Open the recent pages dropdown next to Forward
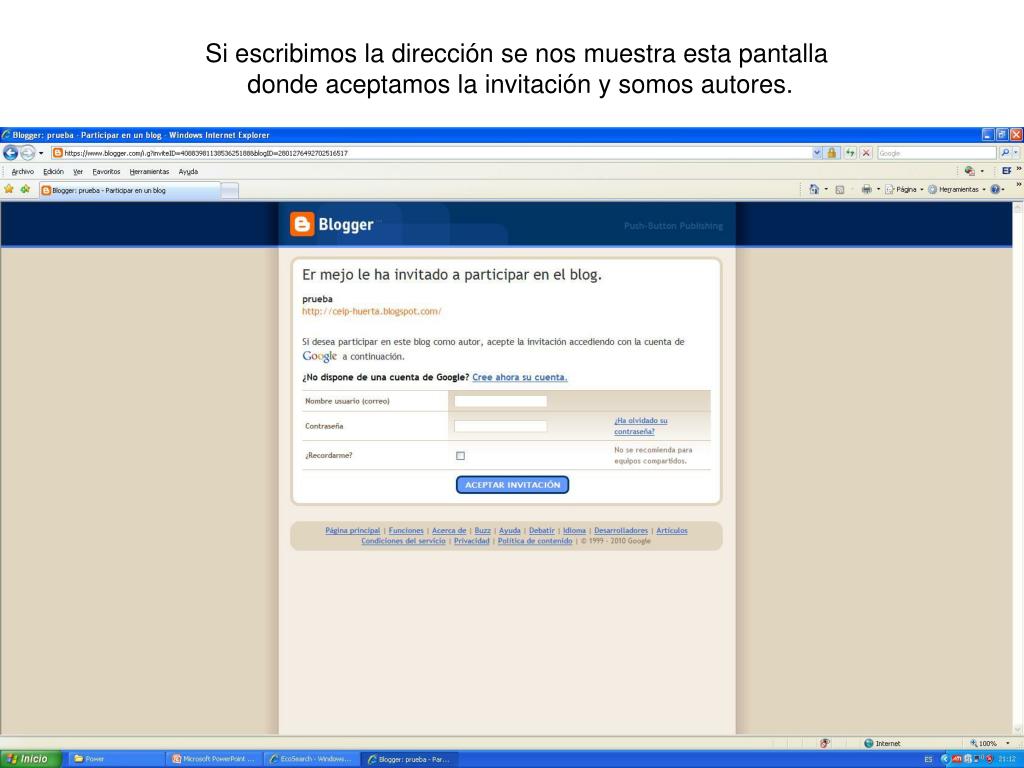The image size is (1024, 768). (41, 153)
